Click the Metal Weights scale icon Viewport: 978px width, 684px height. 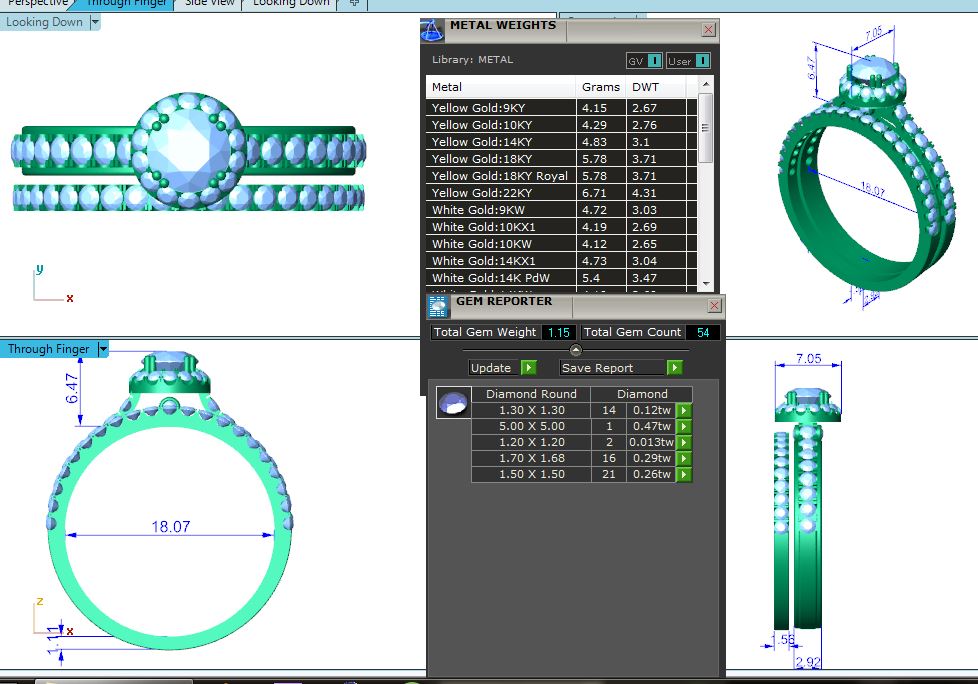point(432,30)
